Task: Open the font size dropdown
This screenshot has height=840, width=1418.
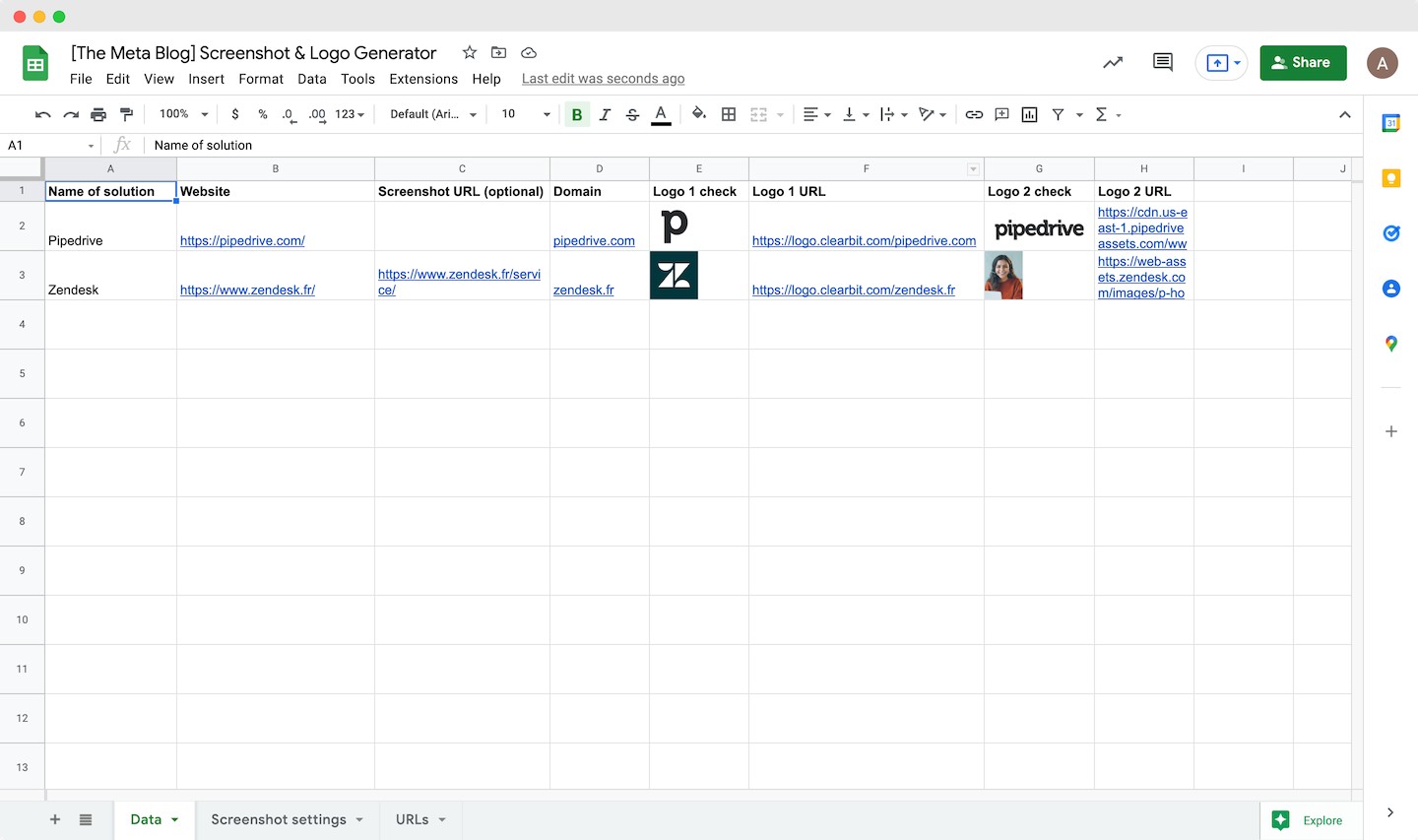Action: (x=525, y=114)
